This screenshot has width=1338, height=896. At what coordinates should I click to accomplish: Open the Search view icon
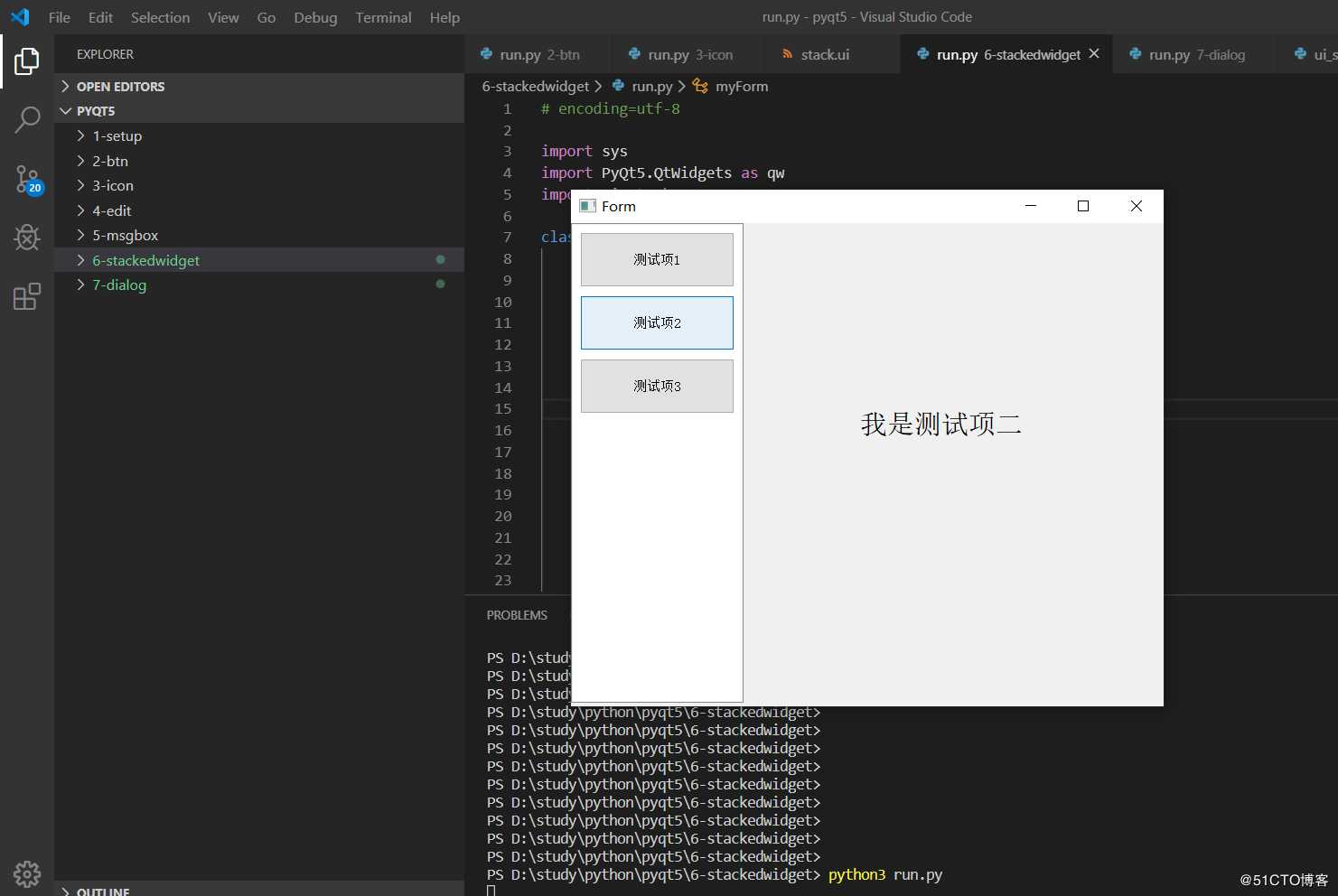27,119
